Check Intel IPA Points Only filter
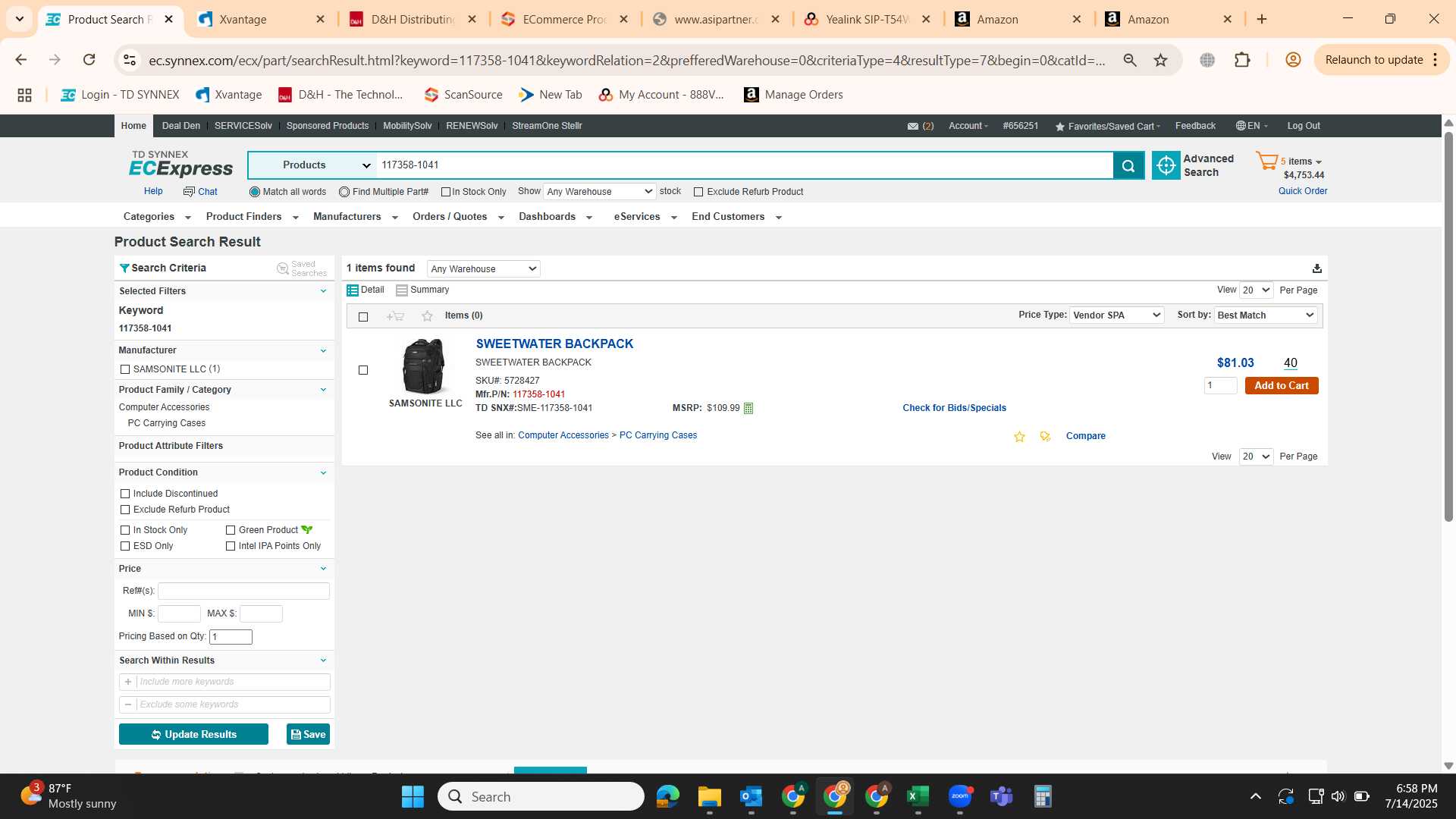 [231, 546]
